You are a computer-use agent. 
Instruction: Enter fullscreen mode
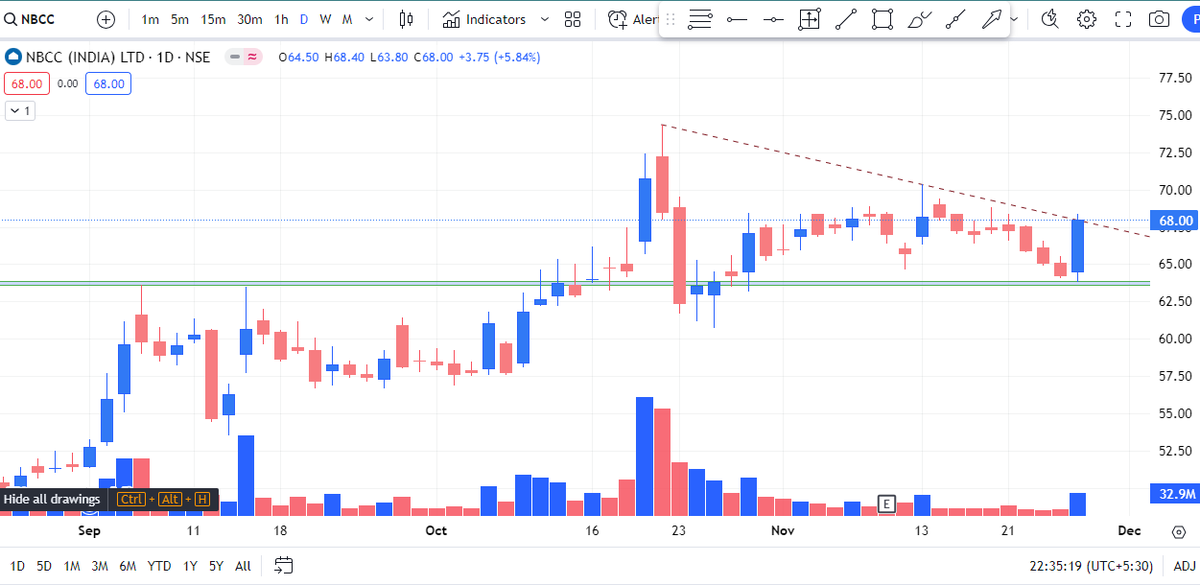(x=1123, y=19)
